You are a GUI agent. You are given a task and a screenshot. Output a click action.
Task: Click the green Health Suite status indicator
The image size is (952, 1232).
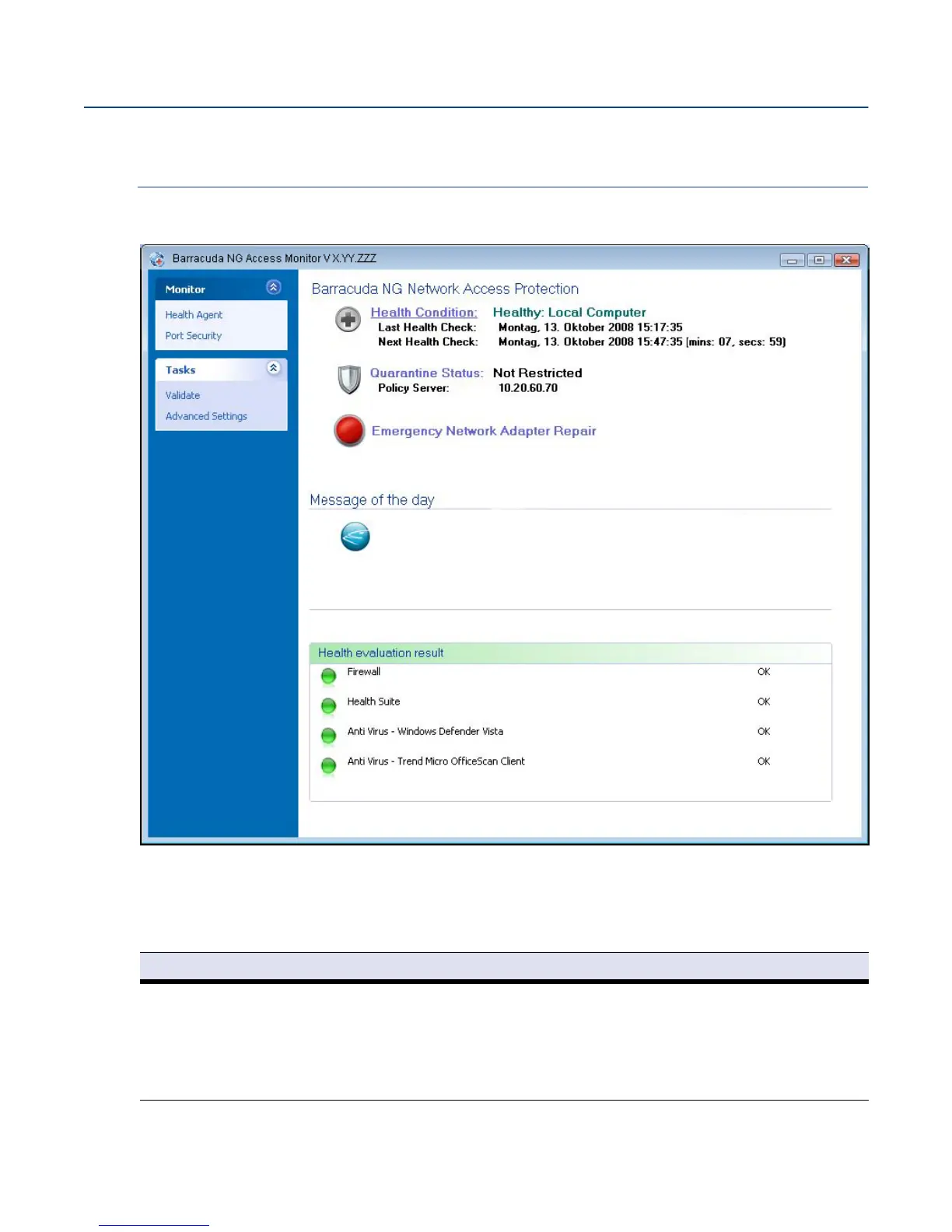(328, 706)
